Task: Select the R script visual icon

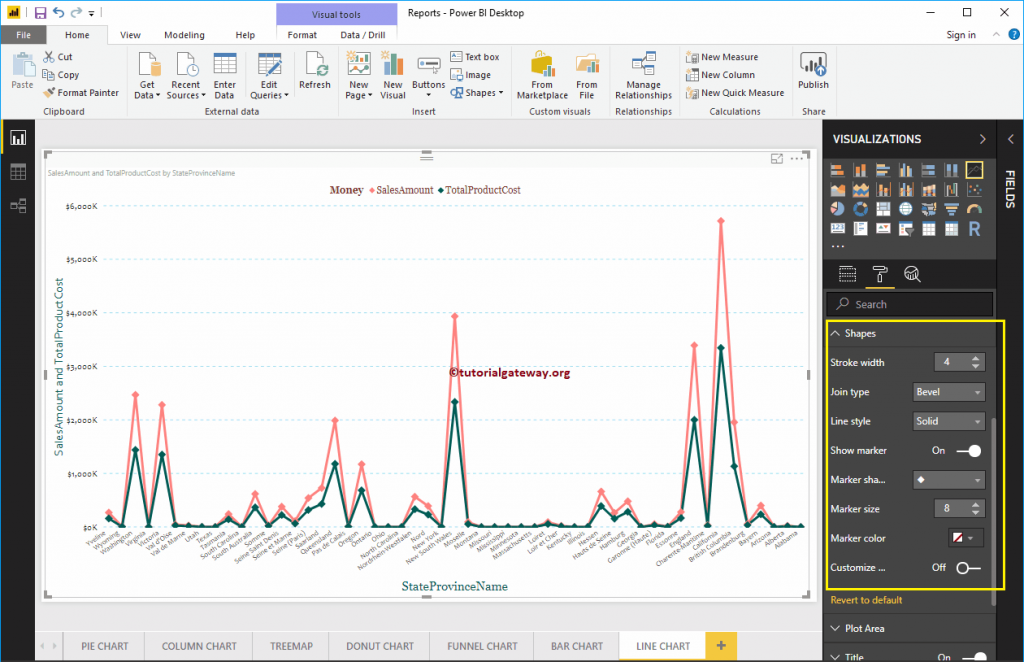Action: coord(974,229)
